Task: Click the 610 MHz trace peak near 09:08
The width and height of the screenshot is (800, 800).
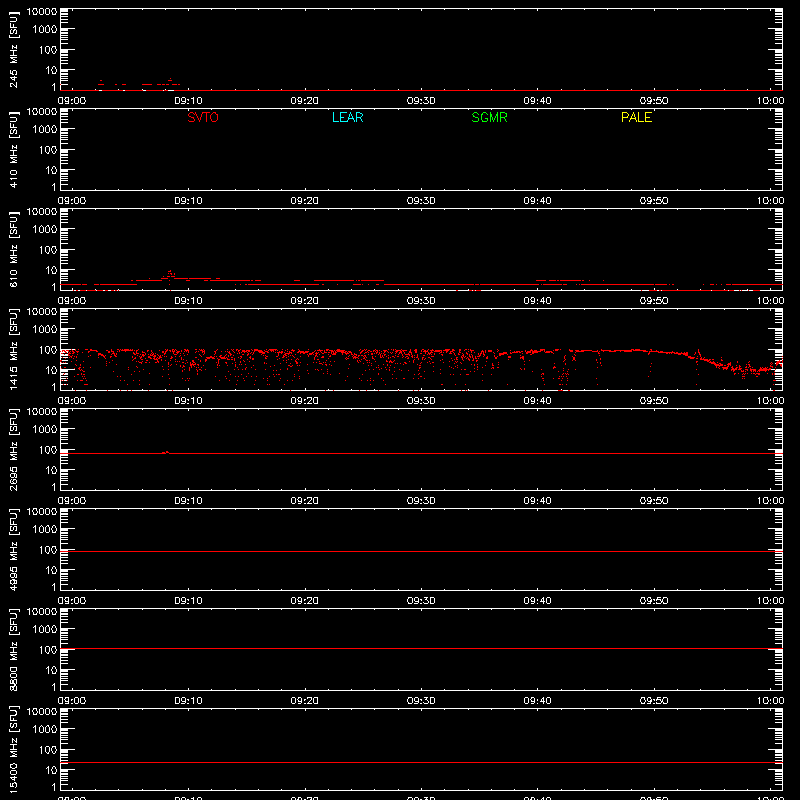Action: [x=170, y=272]
